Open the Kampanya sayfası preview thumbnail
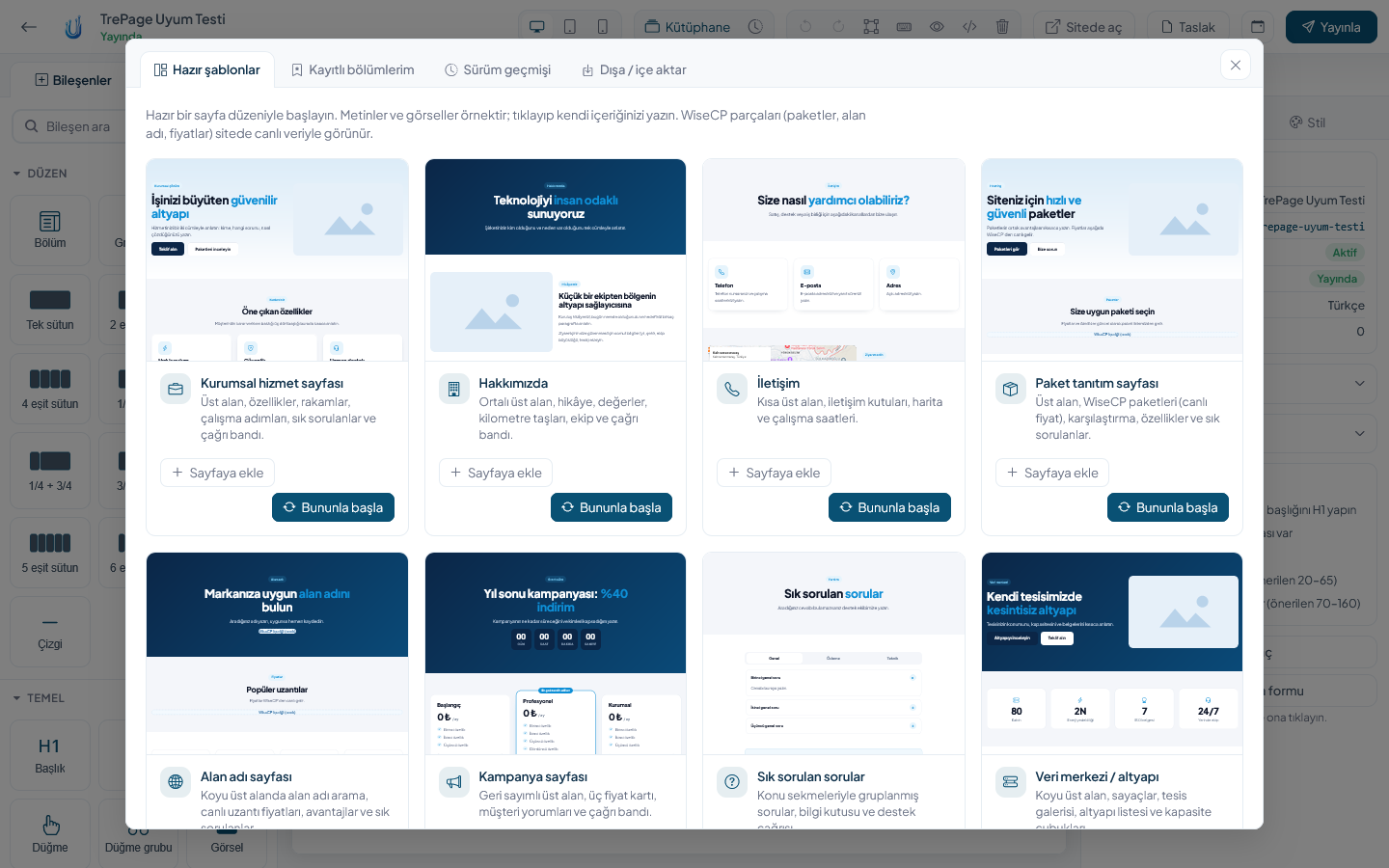This screenshot has height=868, width=1389. (x=556, y=653)
